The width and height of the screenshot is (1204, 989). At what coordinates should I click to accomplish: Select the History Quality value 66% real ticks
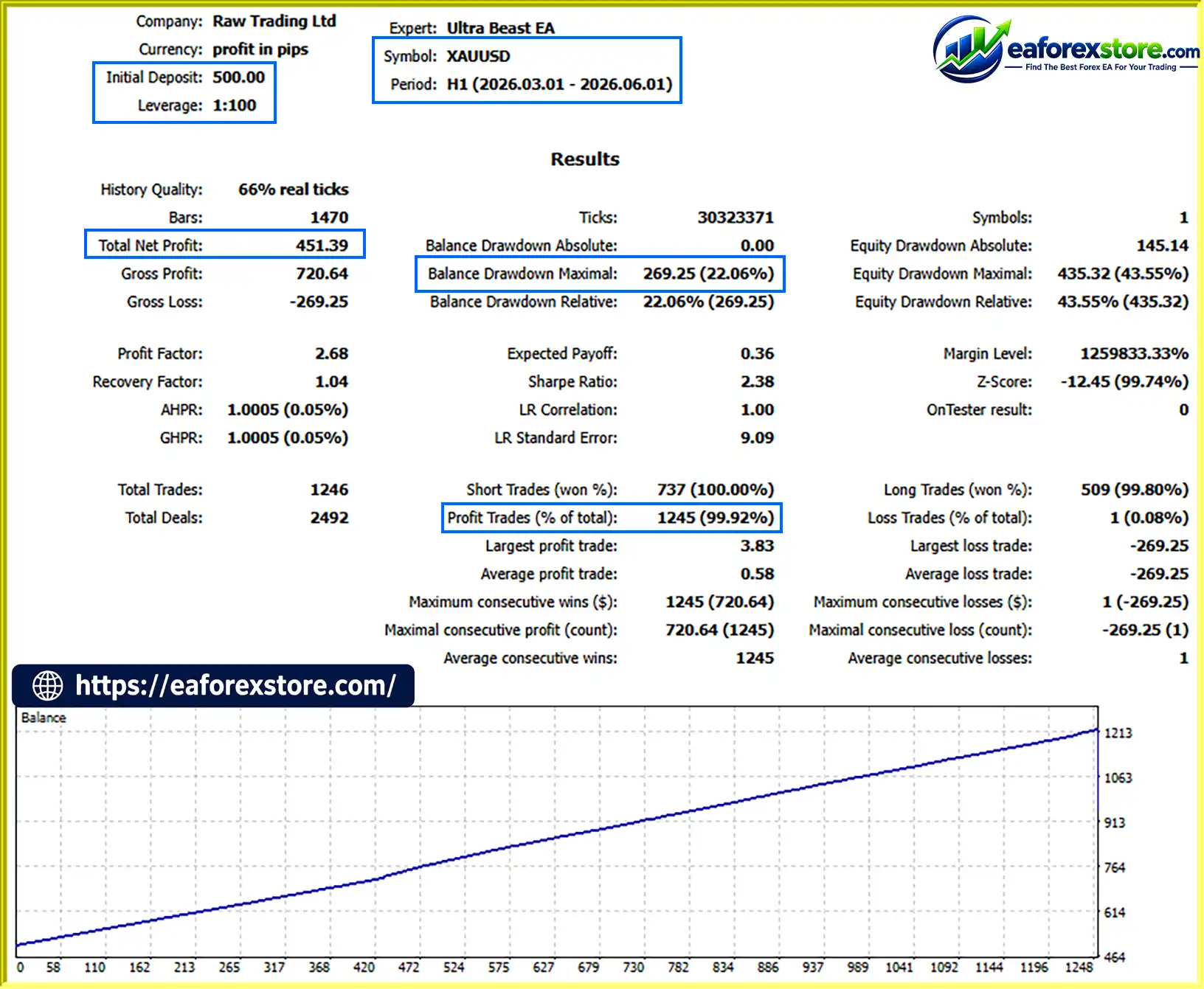pos(294,190)
